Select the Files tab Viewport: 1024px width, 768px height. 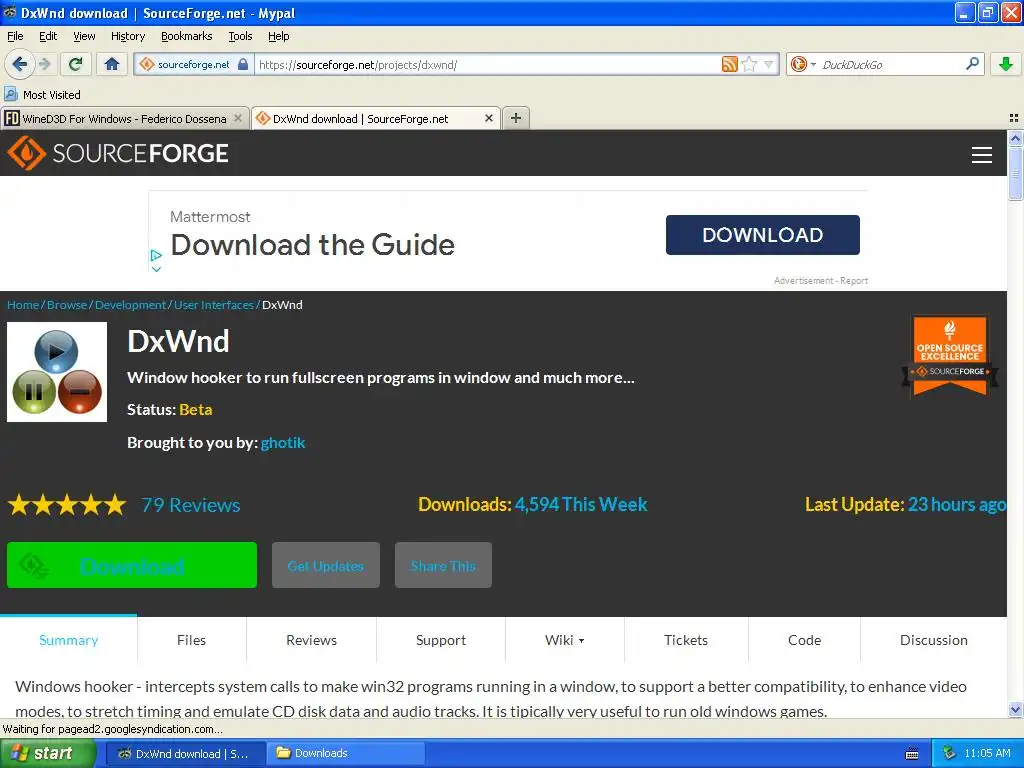click(x=191, y=640)
